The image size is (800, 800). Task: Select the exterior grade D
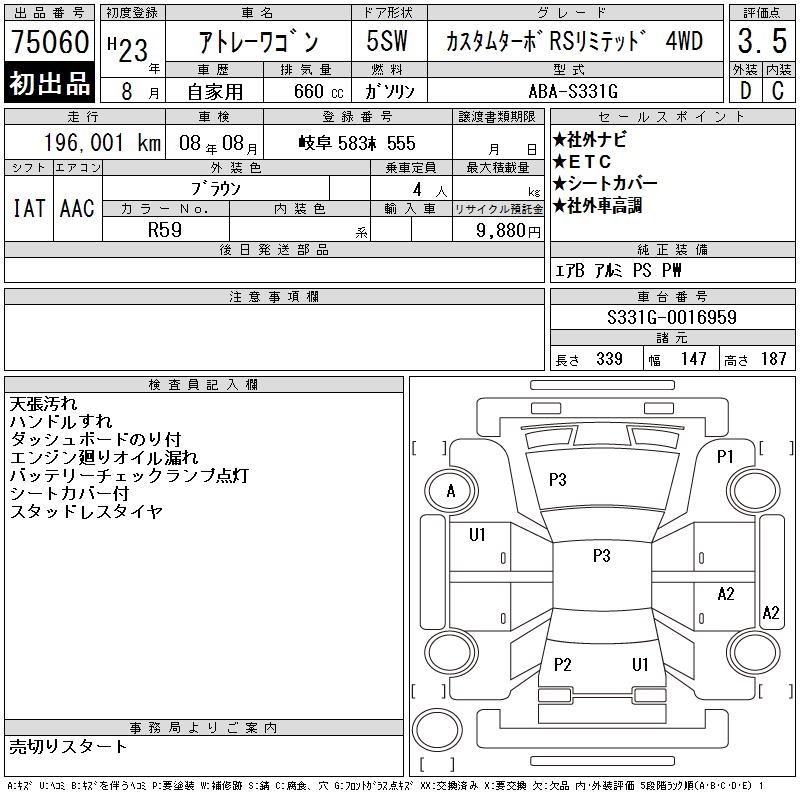[745, 91]
